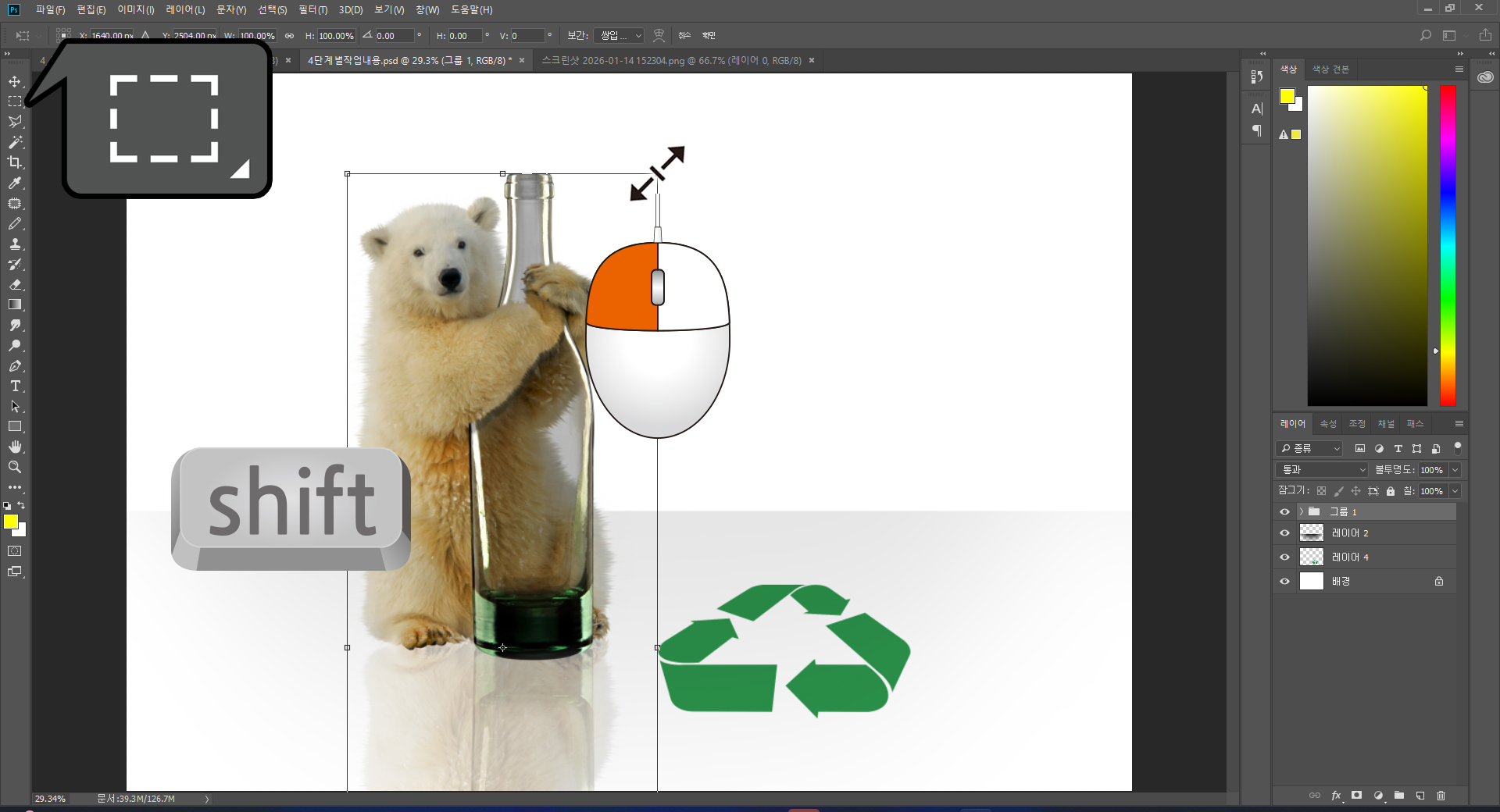Open the Paragraph panel icon
Screen dimensions: 1500x812
tap(1256, 130)
